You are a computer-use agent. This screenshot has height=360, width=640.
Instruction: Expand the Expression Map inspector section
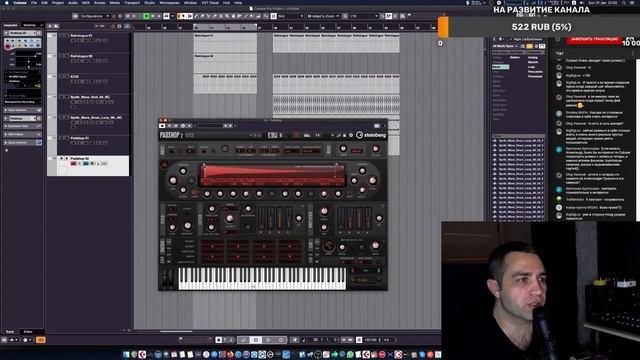[22, 126]
